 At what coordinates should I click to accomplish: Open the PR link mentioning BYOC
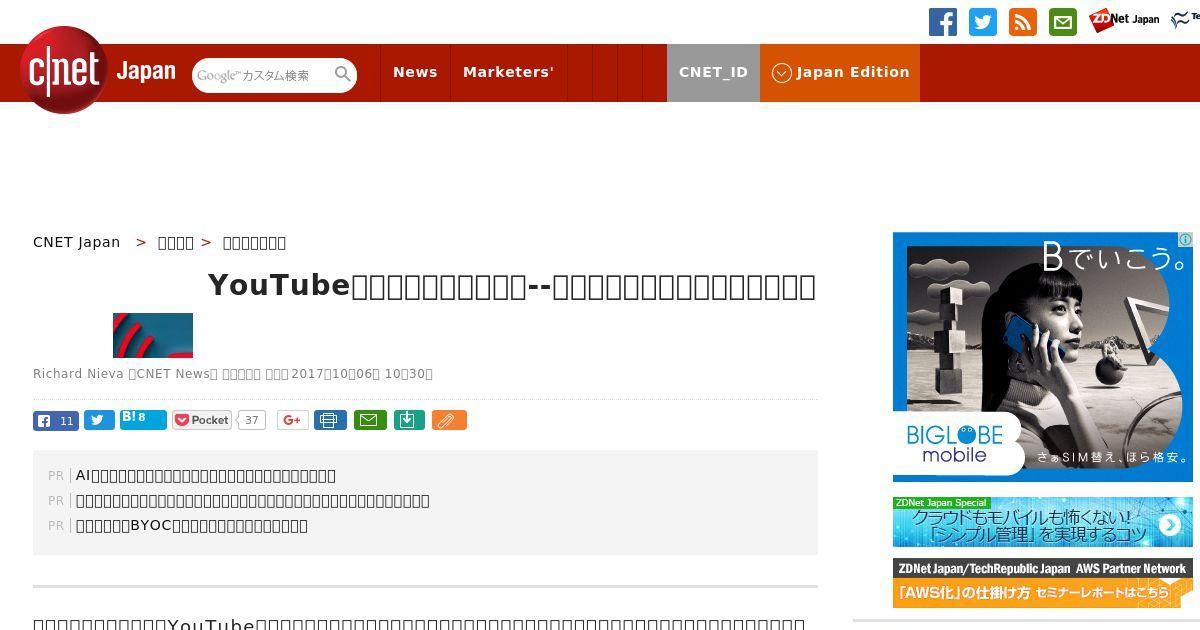point(192,526)
